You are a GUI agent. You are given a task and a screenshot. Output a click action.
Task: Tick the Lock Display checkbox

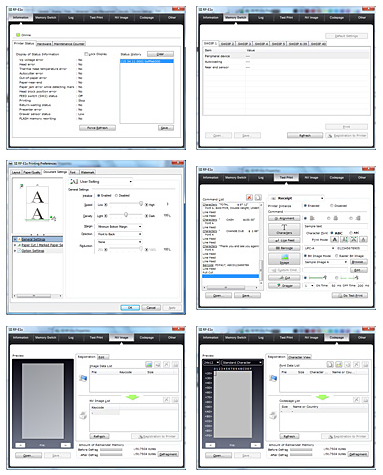click(x=86, y=54)
